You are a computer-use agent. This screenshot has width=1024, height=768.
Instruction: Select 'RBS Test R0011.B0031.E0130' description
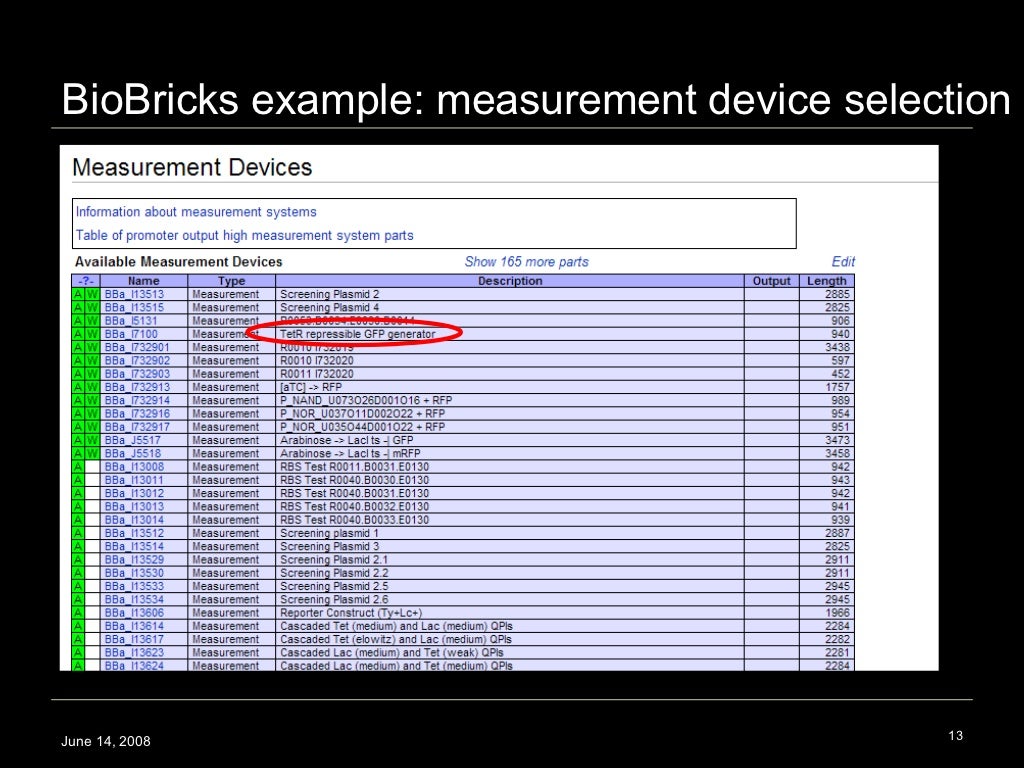click(355, 467)
